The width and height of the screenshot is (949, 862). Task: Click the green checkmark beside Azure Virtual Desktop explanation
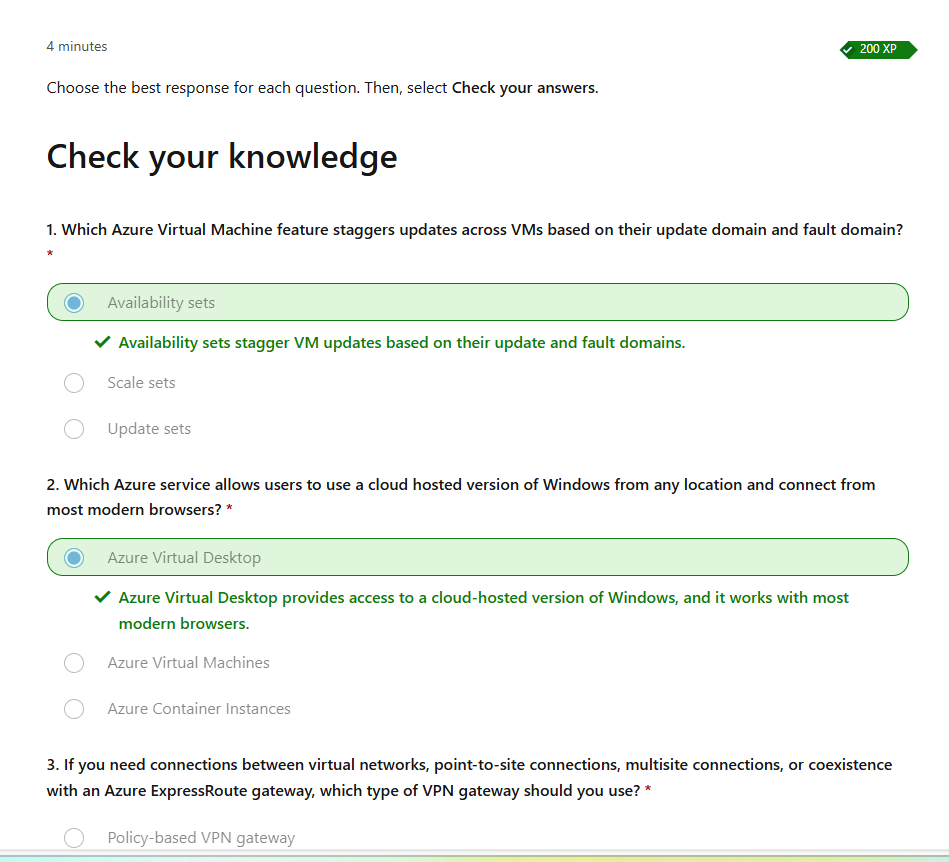pyautogui.click(x=101, y=596)
